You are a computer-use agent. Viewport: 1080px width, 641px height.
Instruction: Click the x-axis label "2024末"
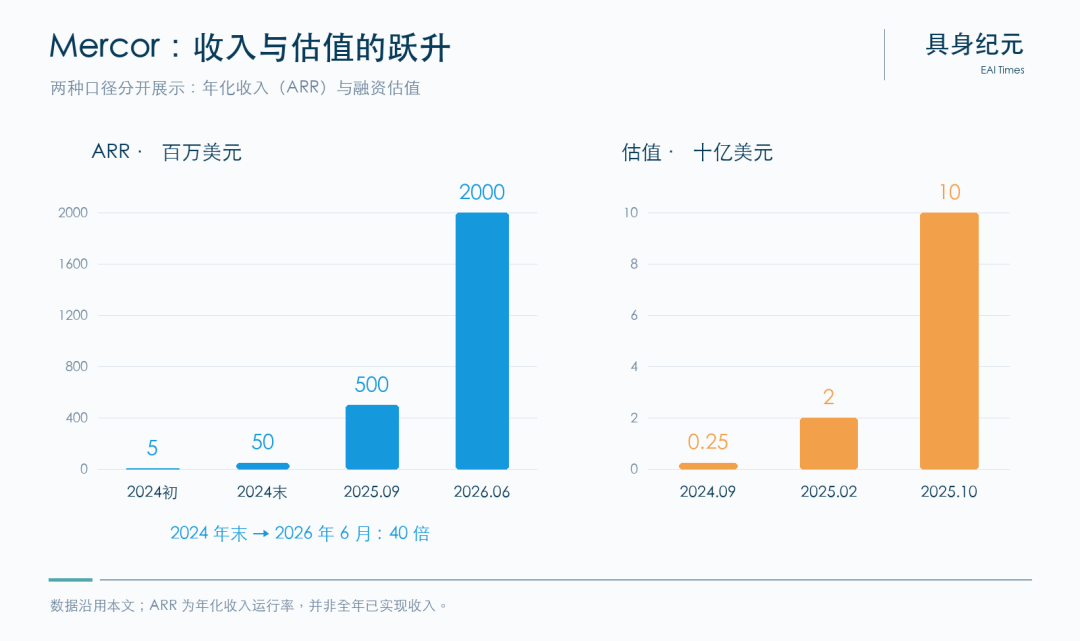(262, 492)
